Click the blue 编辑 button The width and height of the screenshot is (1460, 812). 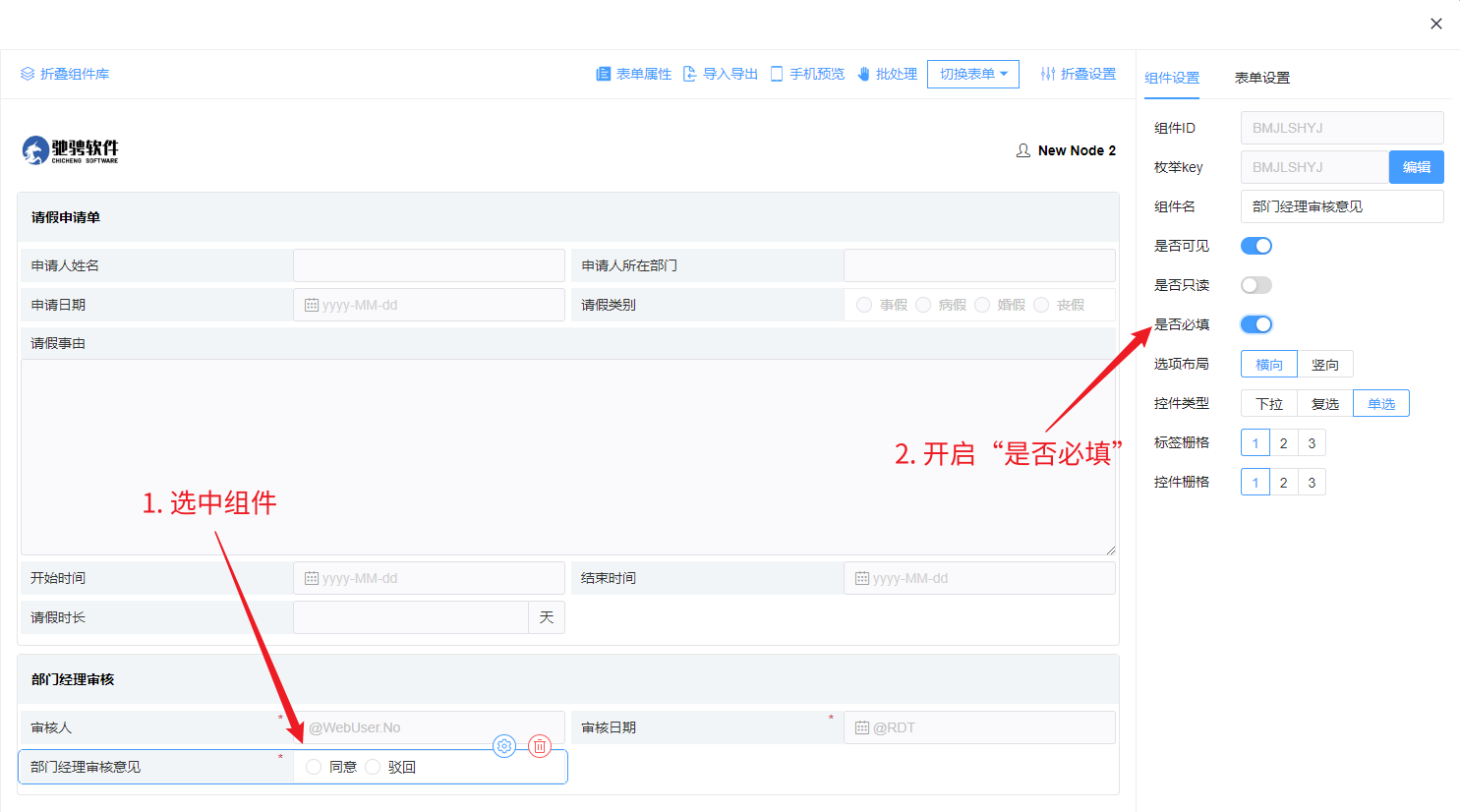1416,167
